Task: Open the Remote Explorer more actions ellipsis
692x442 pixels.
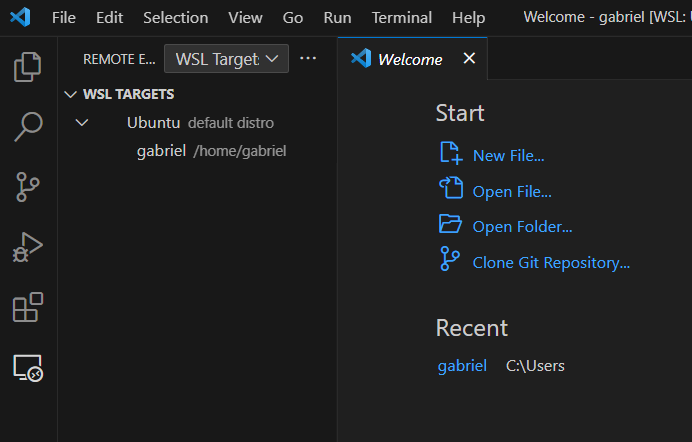Action: pyautogui.click(x=308, y=58)
